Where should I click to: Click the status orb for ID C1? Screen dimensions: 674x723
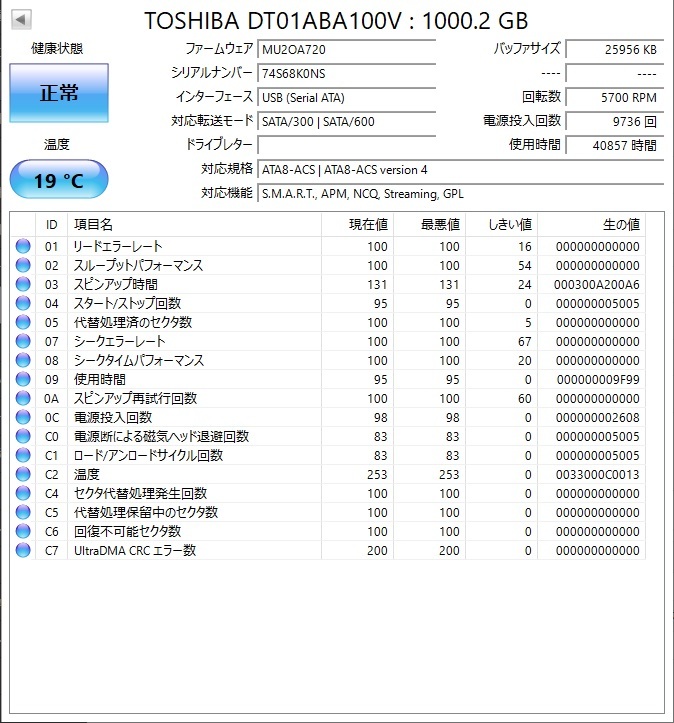coord(23,455)
